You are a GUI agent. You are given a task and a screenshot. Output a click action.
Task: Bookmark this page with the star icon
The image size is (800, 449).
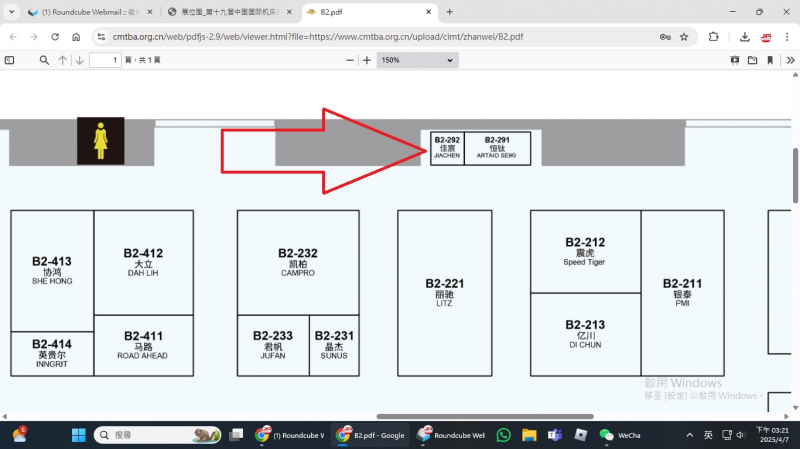point(684,36)
